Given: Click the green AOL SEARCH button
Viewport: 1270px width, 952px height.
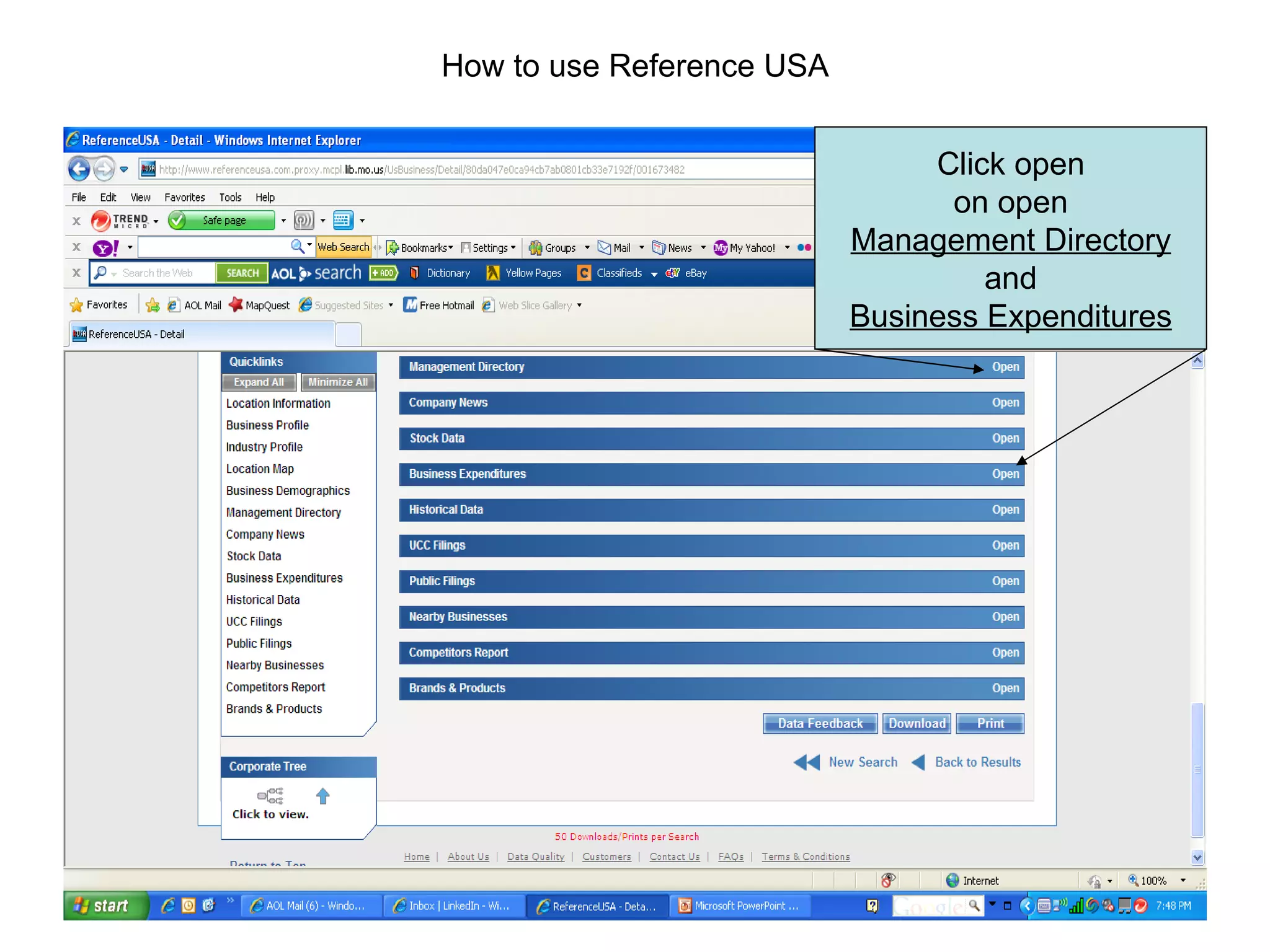Looking at the screenshot, I should tap(242, 273).
